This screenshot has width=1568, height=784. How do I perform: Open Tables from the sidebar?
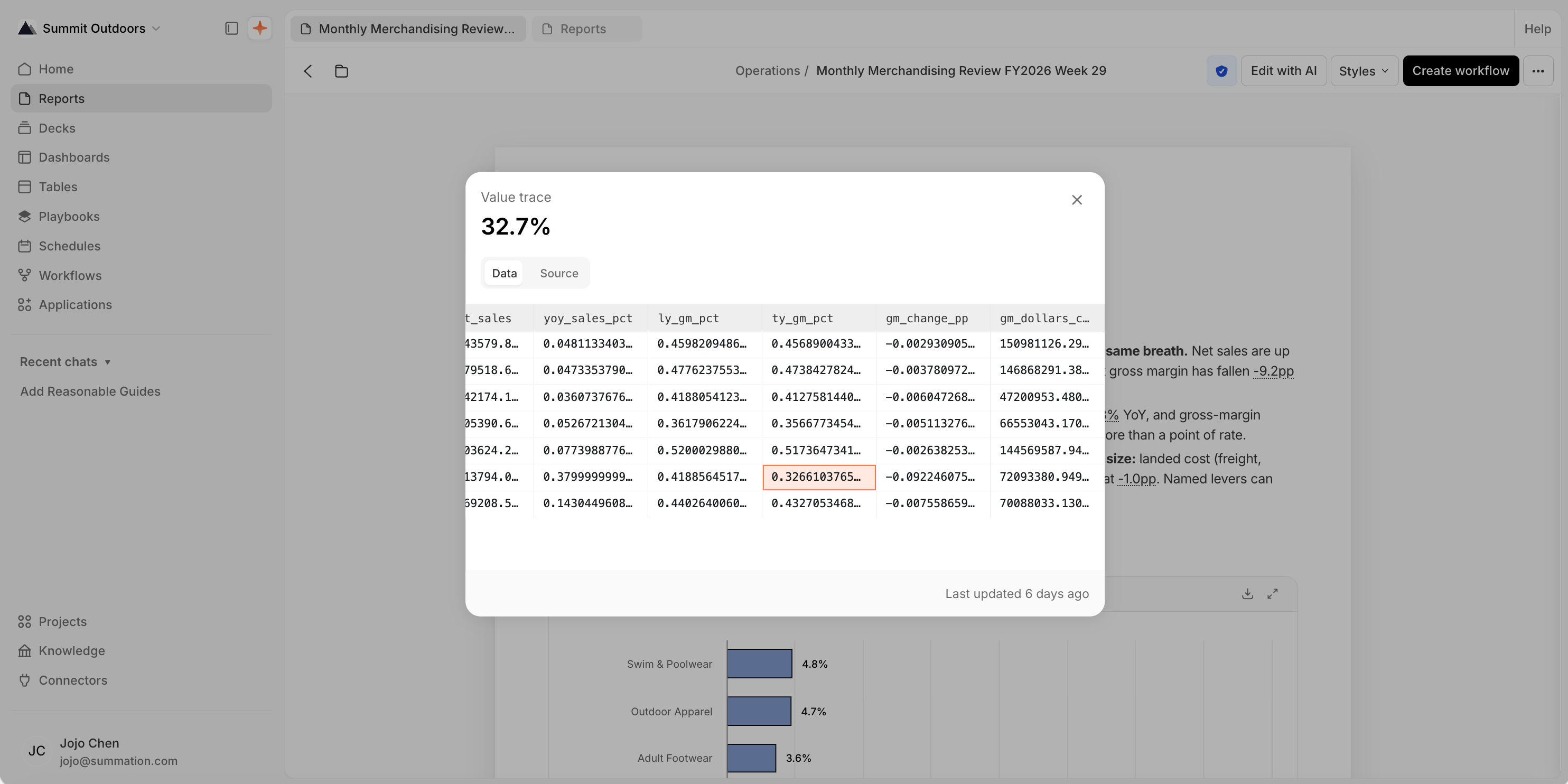[x=141, y=187]
